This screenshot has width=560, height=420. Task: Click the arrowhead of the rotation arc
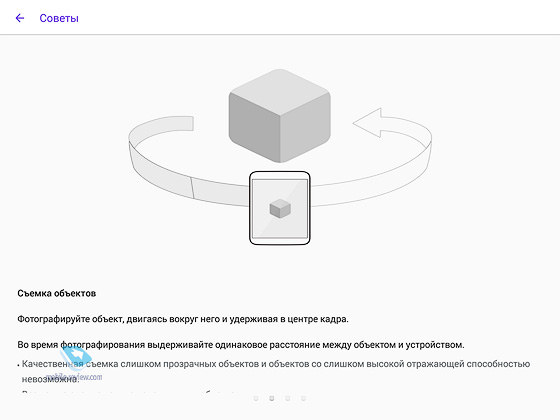[367, 122]
